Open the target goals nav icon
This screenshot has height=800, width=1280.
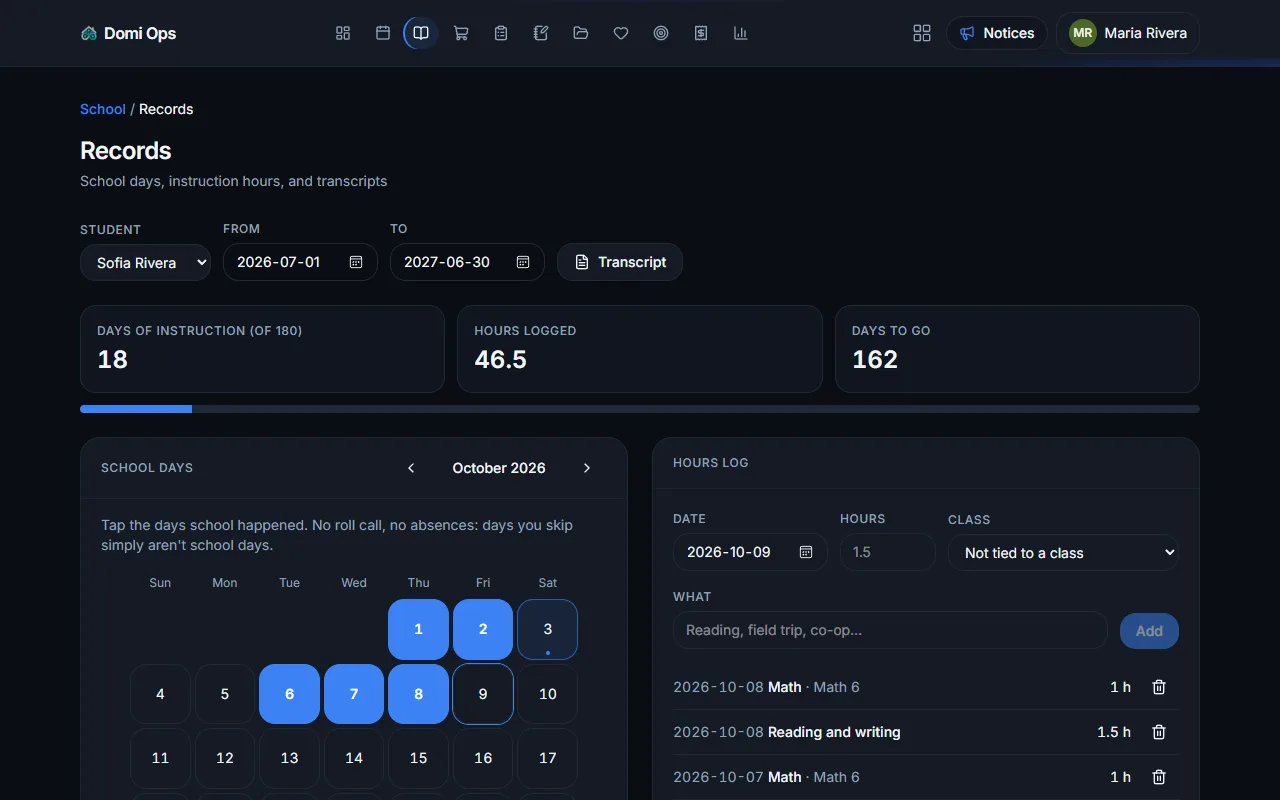pyautogui.click(x=661, y=33)
